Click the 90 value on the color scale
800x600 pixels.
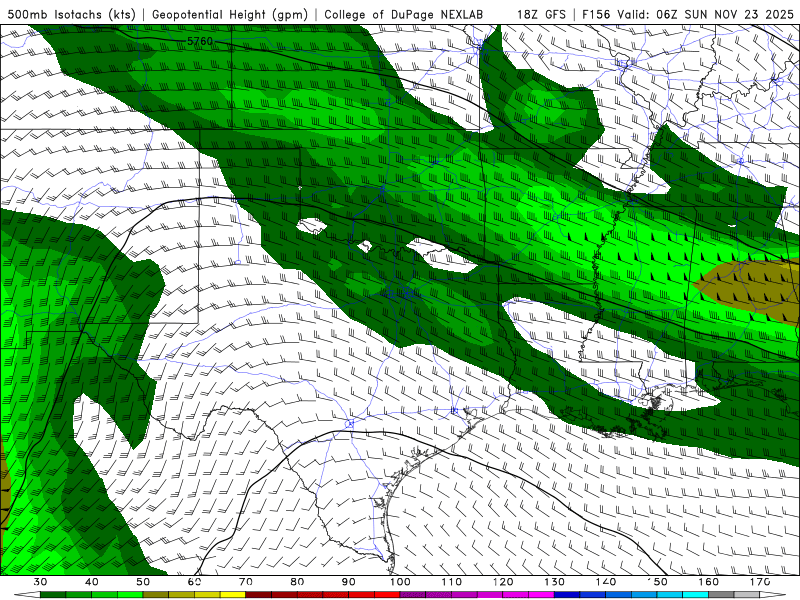coord(348,582)
